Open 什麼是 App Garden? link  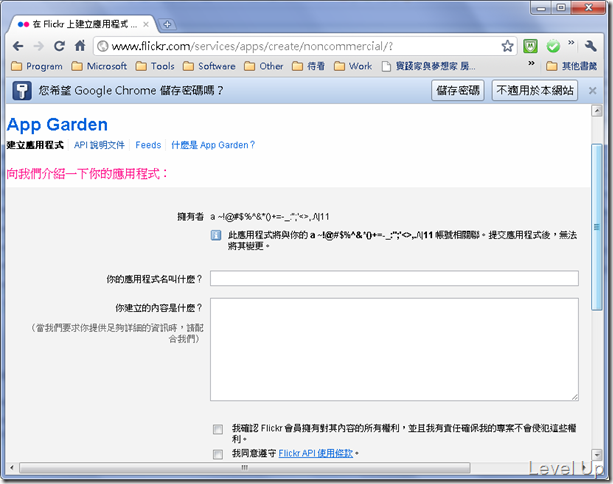[x=213, y=145]
